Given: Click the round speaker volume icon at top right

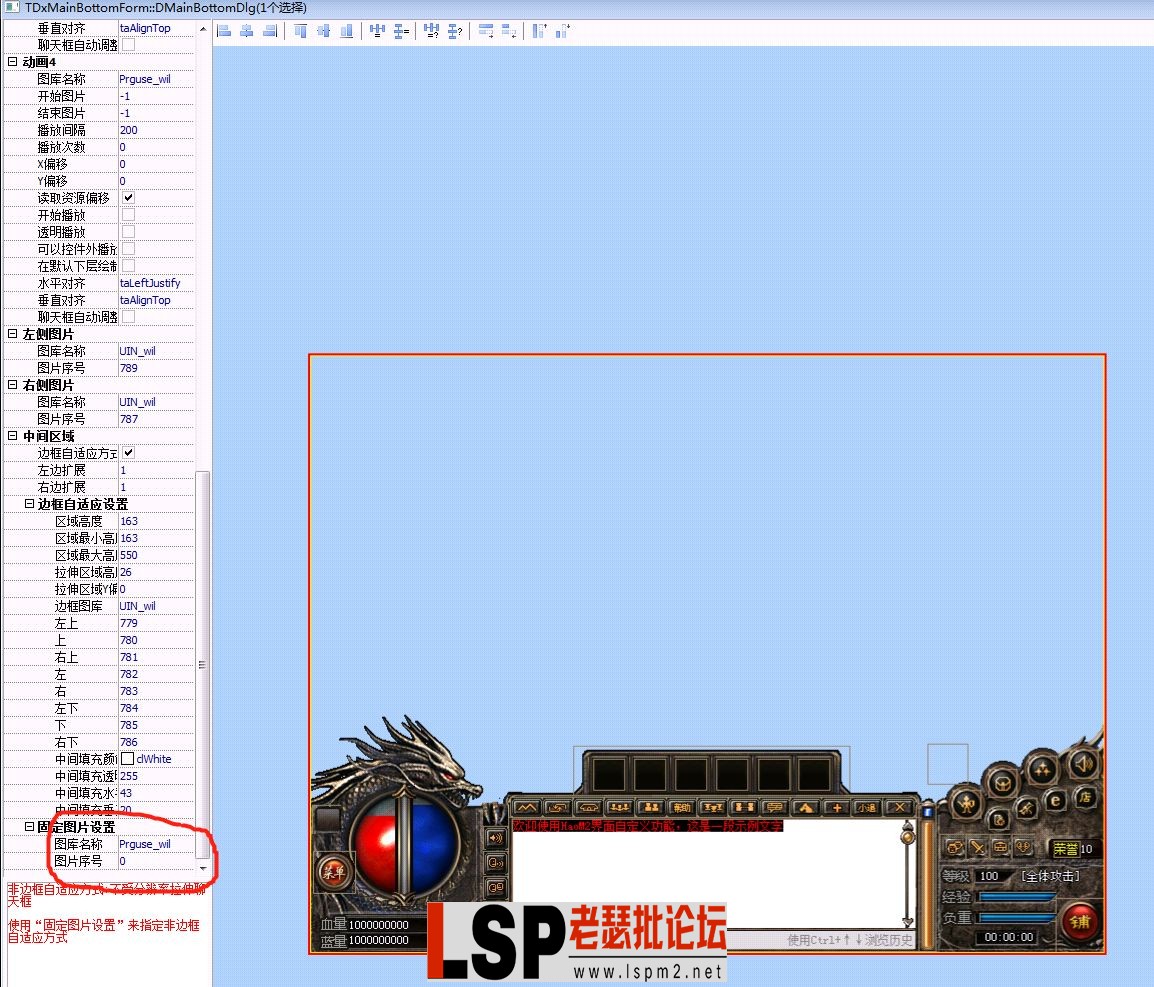Looking at the screenshot, I should point(1083,764).
